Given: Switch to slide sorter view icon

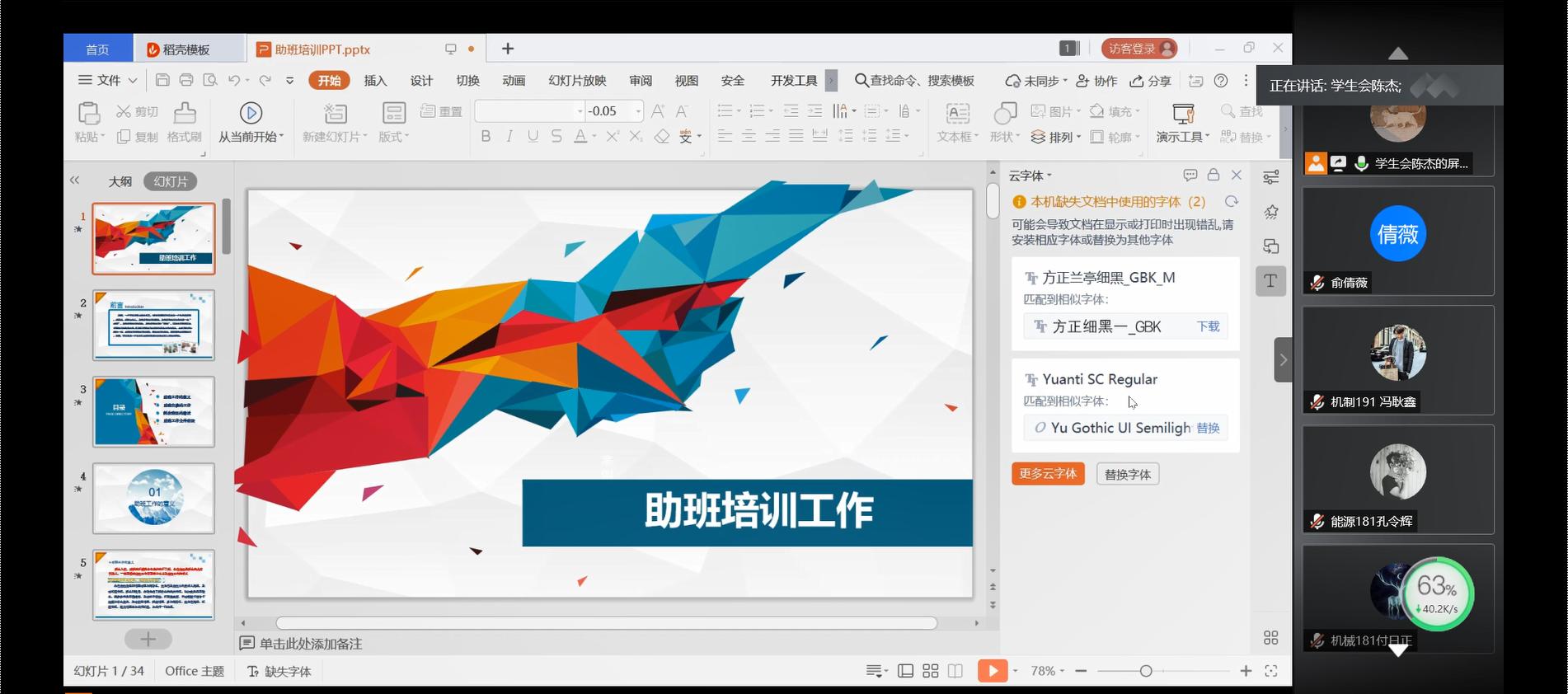Looking at the screenshot, I should coord(931,671).
